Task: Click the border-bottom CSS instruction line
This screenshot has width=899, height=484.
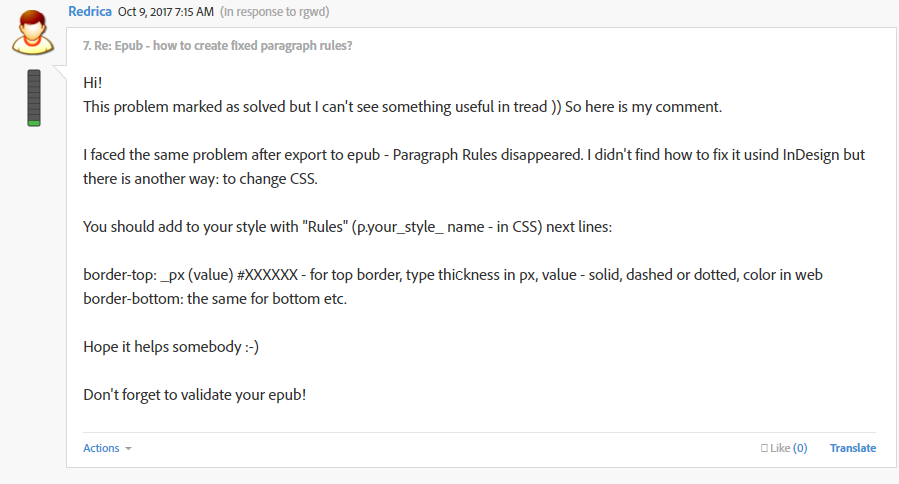Action: point(215,299)
